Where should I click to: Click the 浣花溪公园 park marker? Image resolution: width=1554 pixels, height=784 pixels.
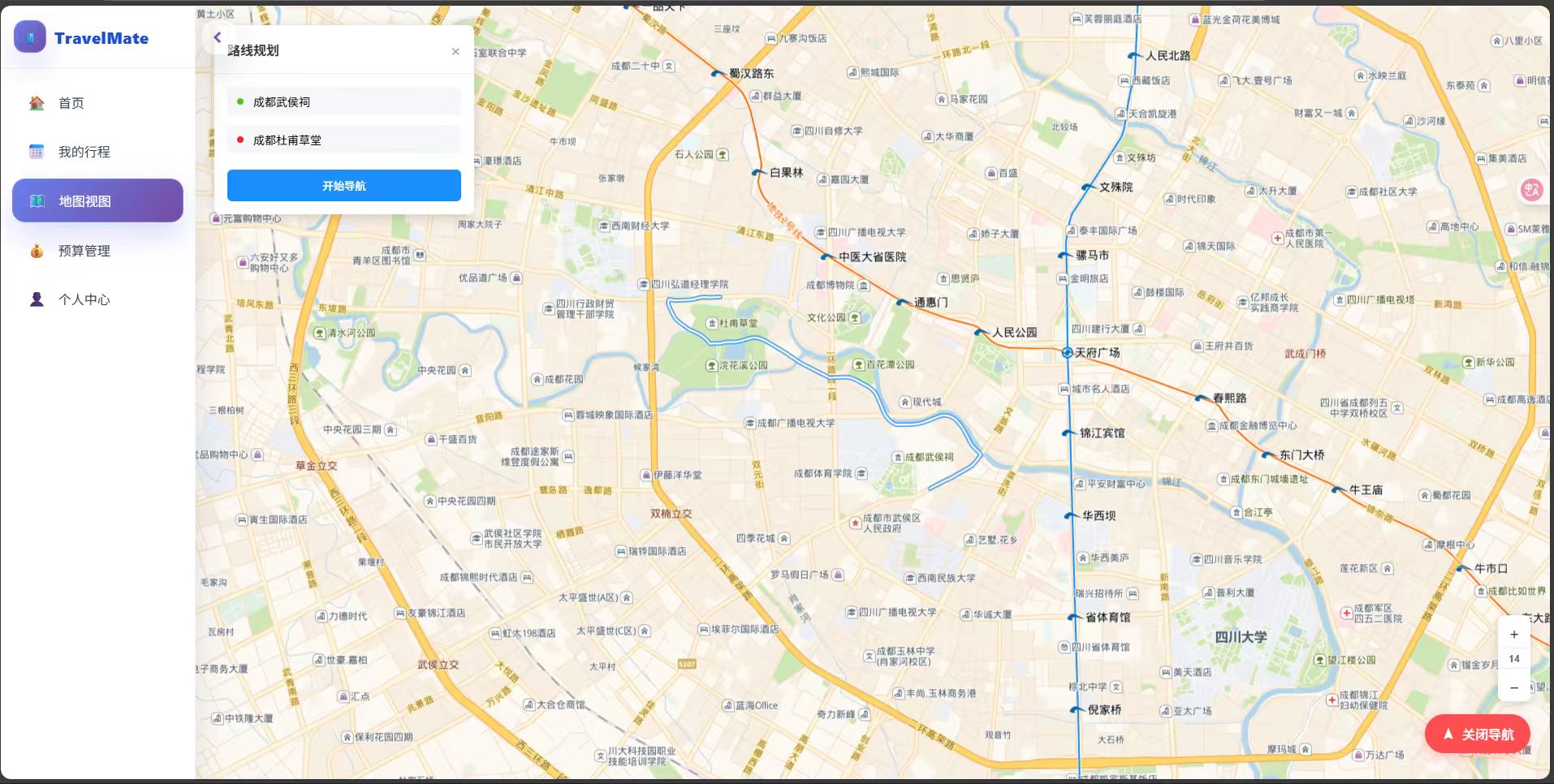click(712, 365)
